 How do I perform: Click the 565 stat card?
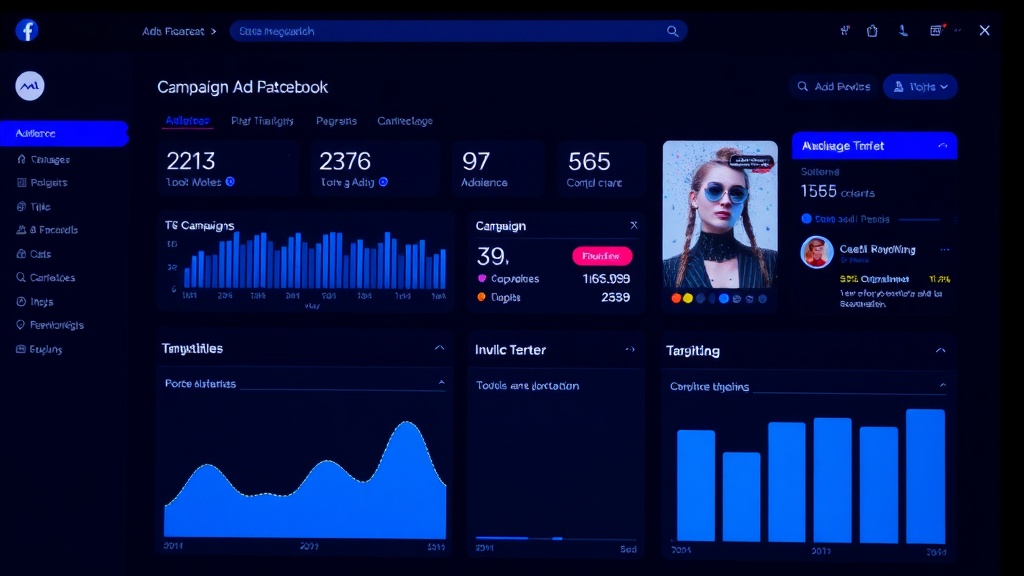tap(601, 168)
